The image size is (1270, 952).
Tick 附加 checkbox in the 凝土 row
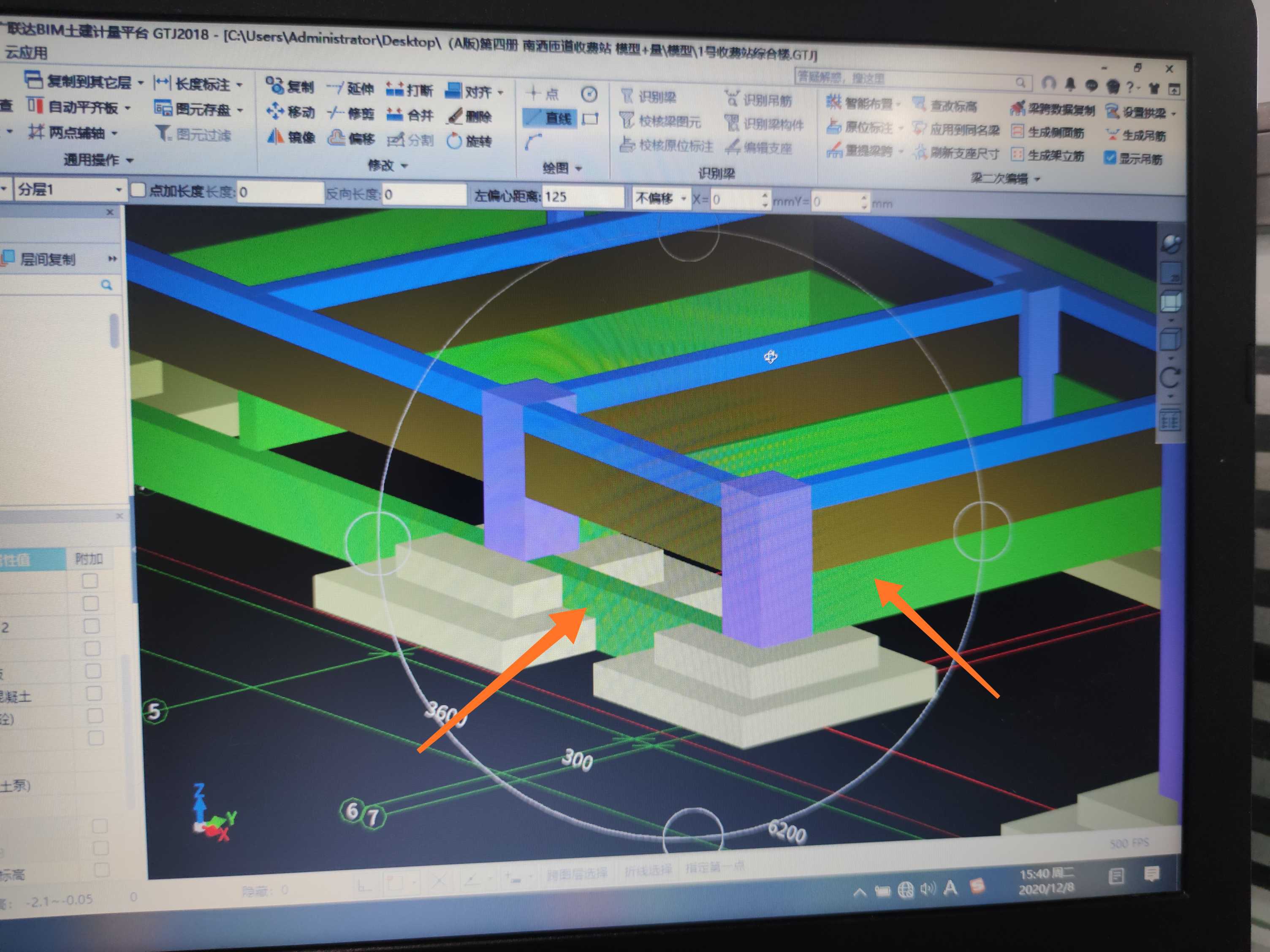94,693
